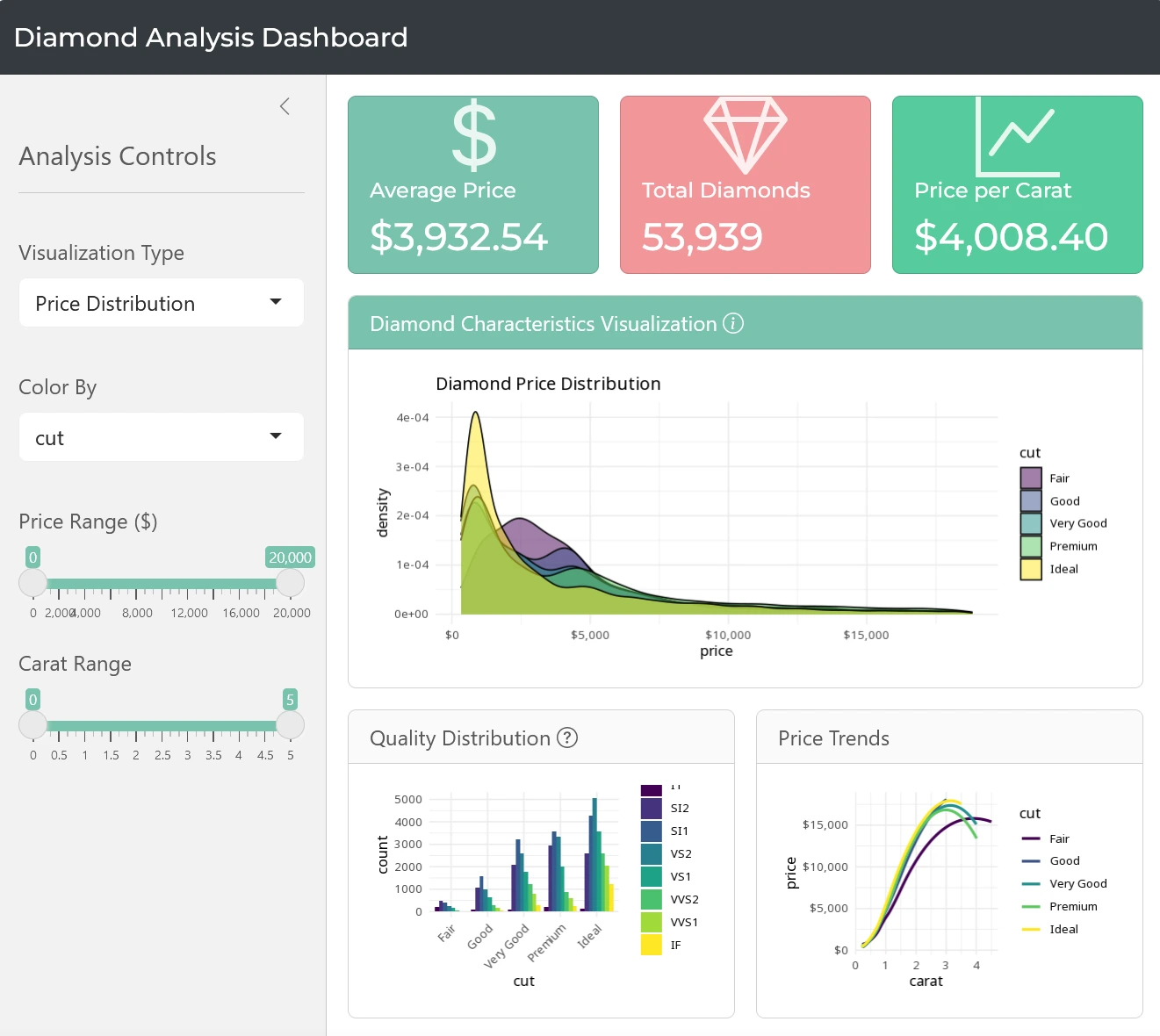Open the Visualization Type dropdown showing Price Distribution
1160x1036 pixels.
click(162, 303)
